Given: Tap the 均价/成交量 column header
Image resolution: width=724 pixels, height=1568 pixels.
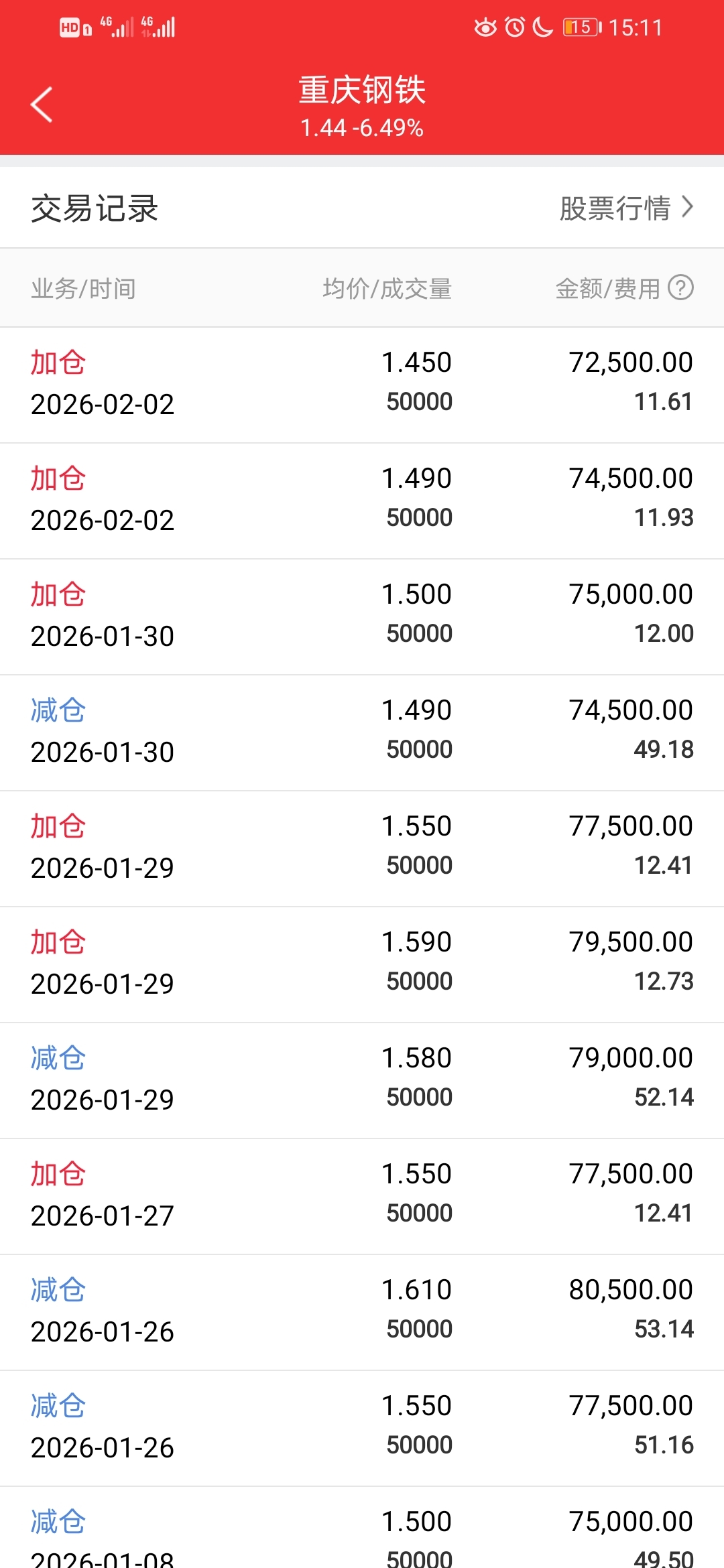Looking at the screenshot, I should point(387,289).
